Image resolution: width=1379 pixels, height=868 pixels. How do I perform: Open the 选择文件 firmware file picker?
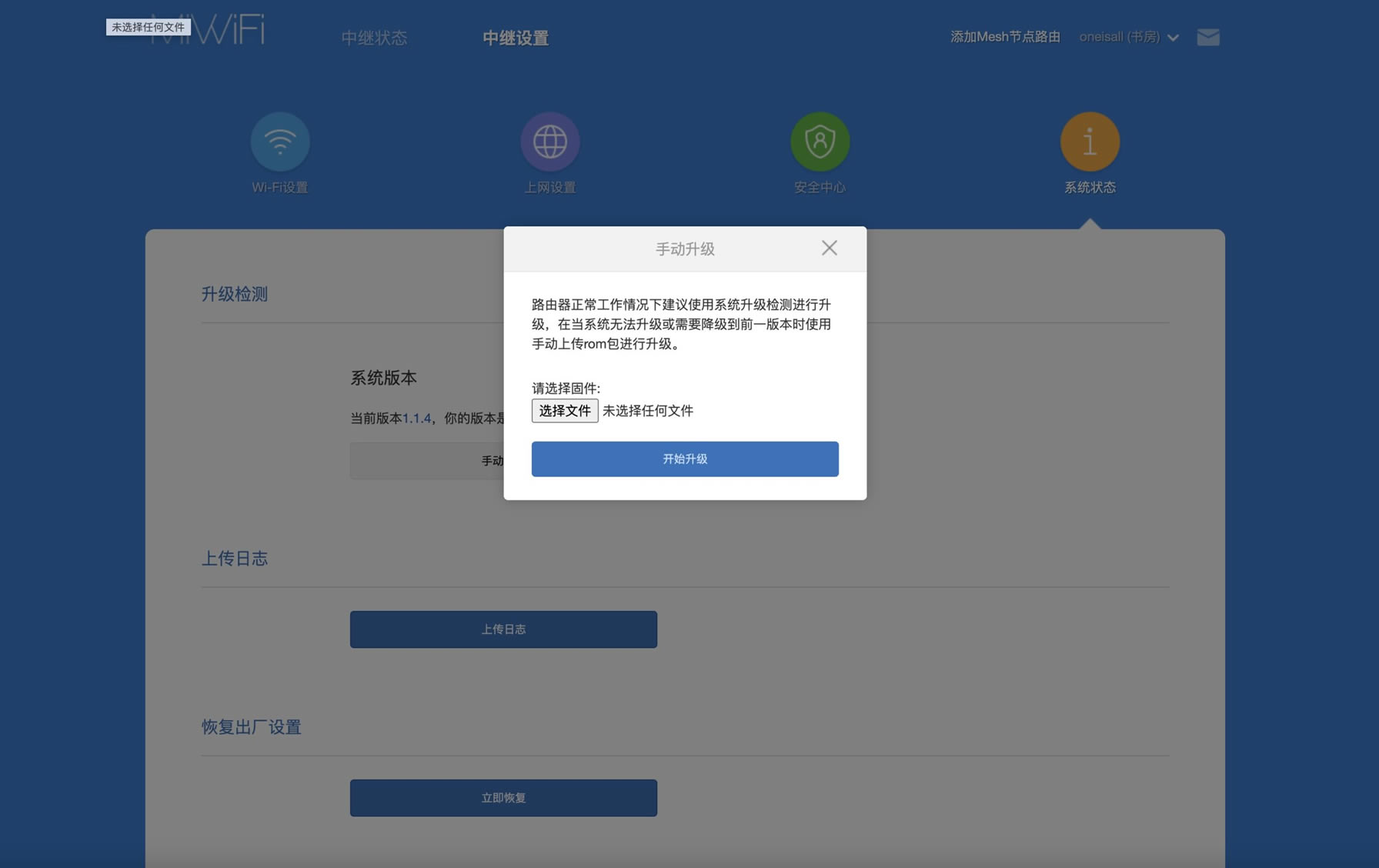[565, 411]
